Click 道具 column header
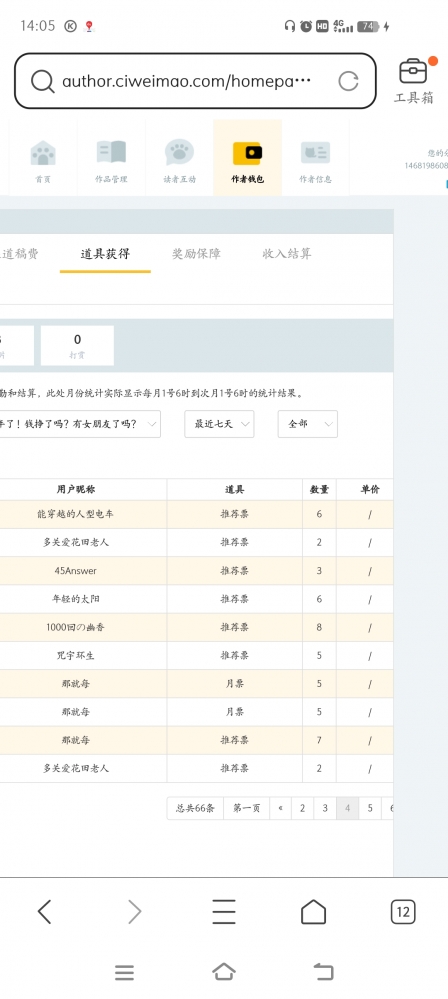Viewport: 448px width, 999px height. coord(235,489)
